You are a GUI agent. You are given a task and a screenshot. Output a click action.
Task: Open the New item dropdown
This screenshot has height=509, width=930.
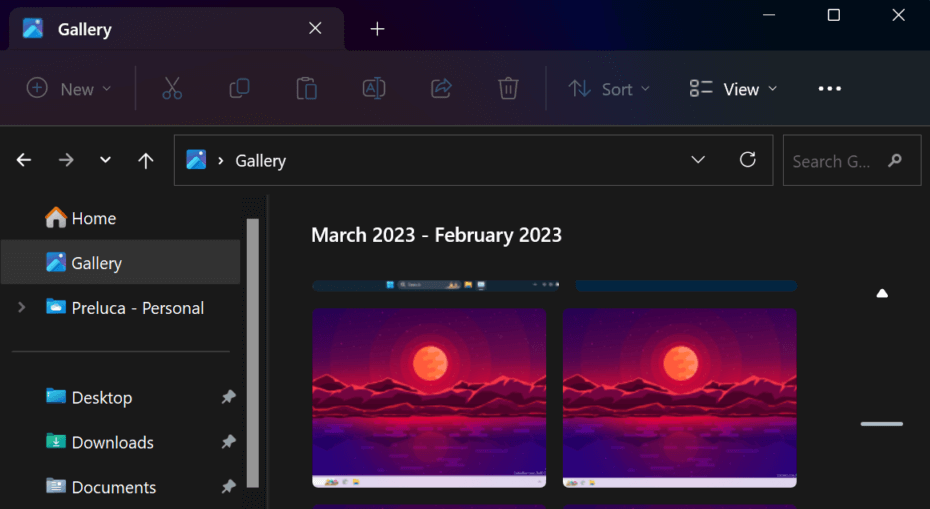click(68, 89)
